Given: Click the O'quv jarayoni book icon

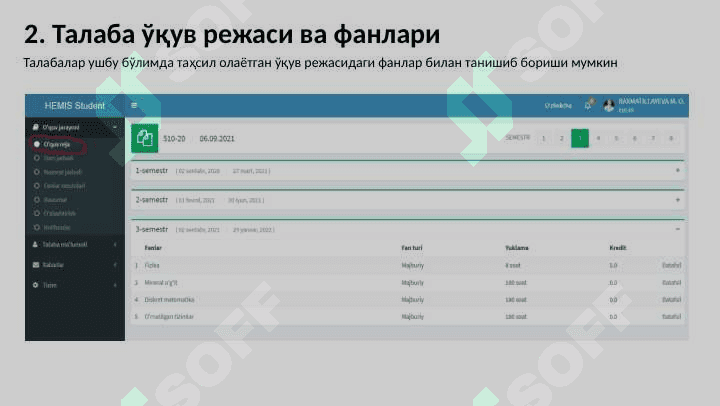Looking at the screenshot, I should [x=36, y=127].
